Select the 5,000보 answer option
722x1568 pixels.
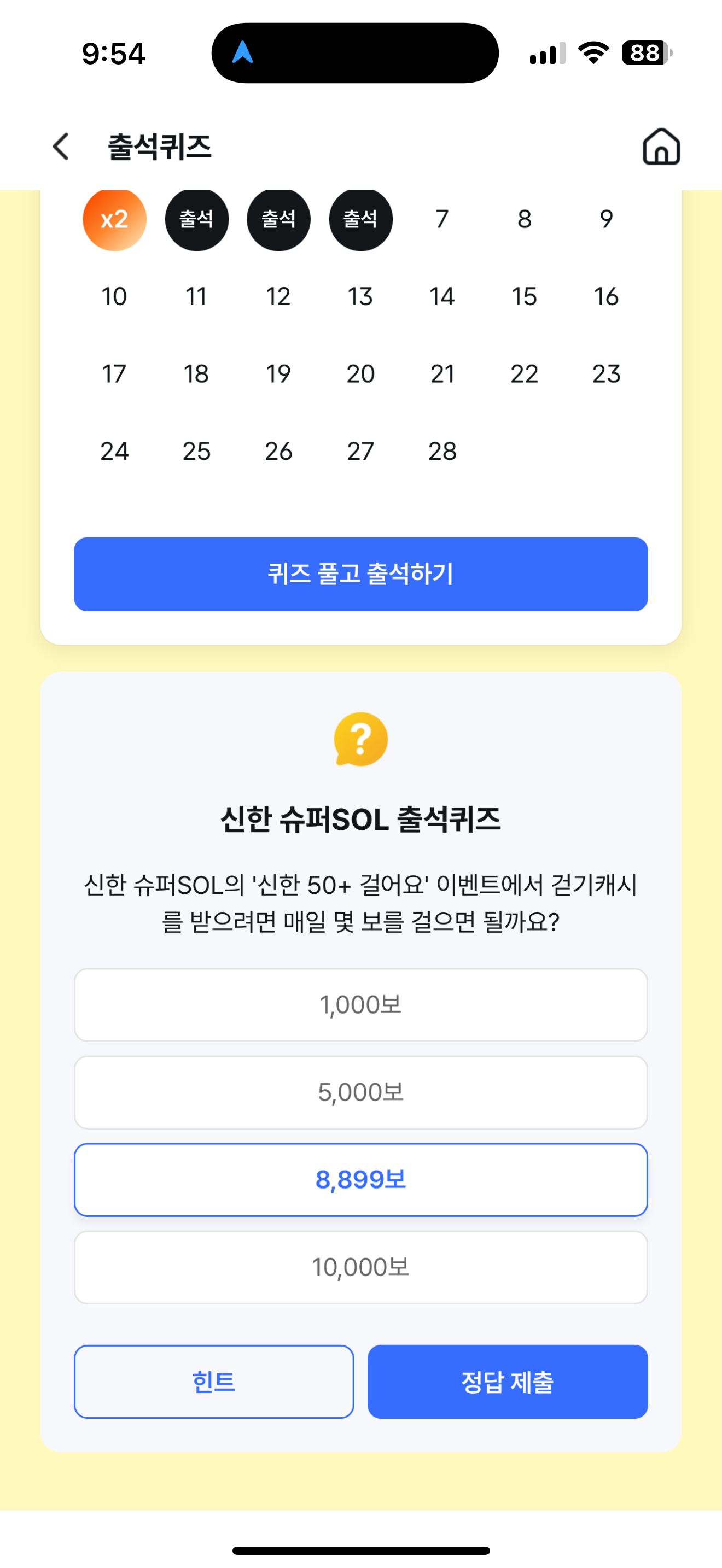tap(361, 1092)
